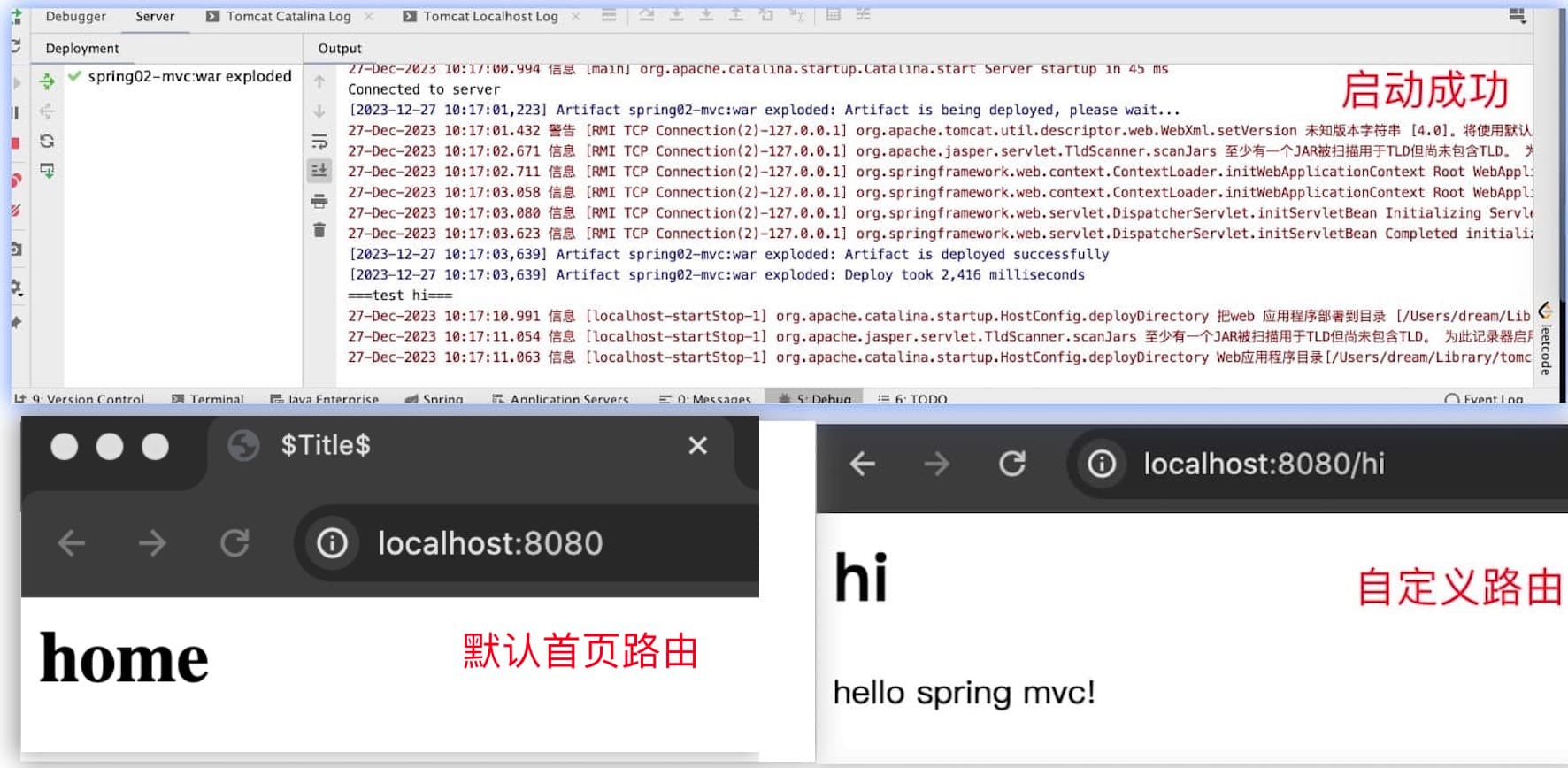Reload the localhost:8080/hi page
Viewport: 1568px width, 768px height.
point(1012,463)
